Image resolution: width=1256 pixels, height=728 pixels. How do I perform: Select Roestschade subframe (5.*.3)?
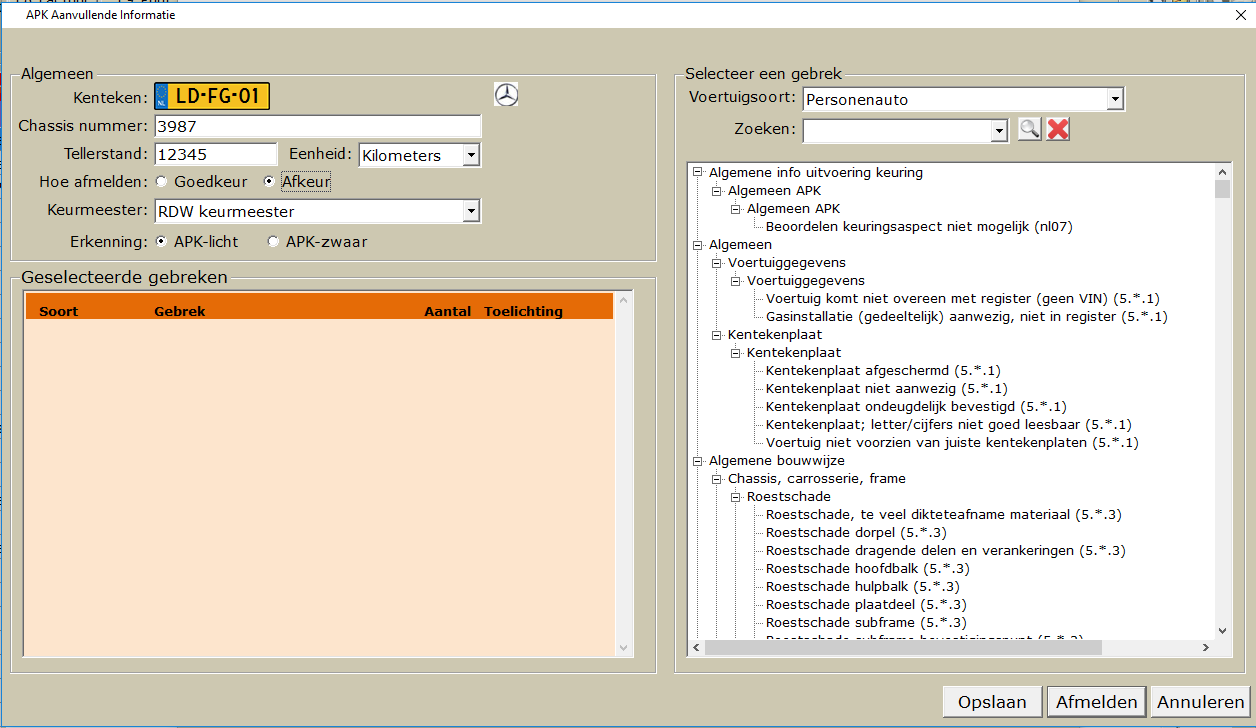click(x=866, y=622)
